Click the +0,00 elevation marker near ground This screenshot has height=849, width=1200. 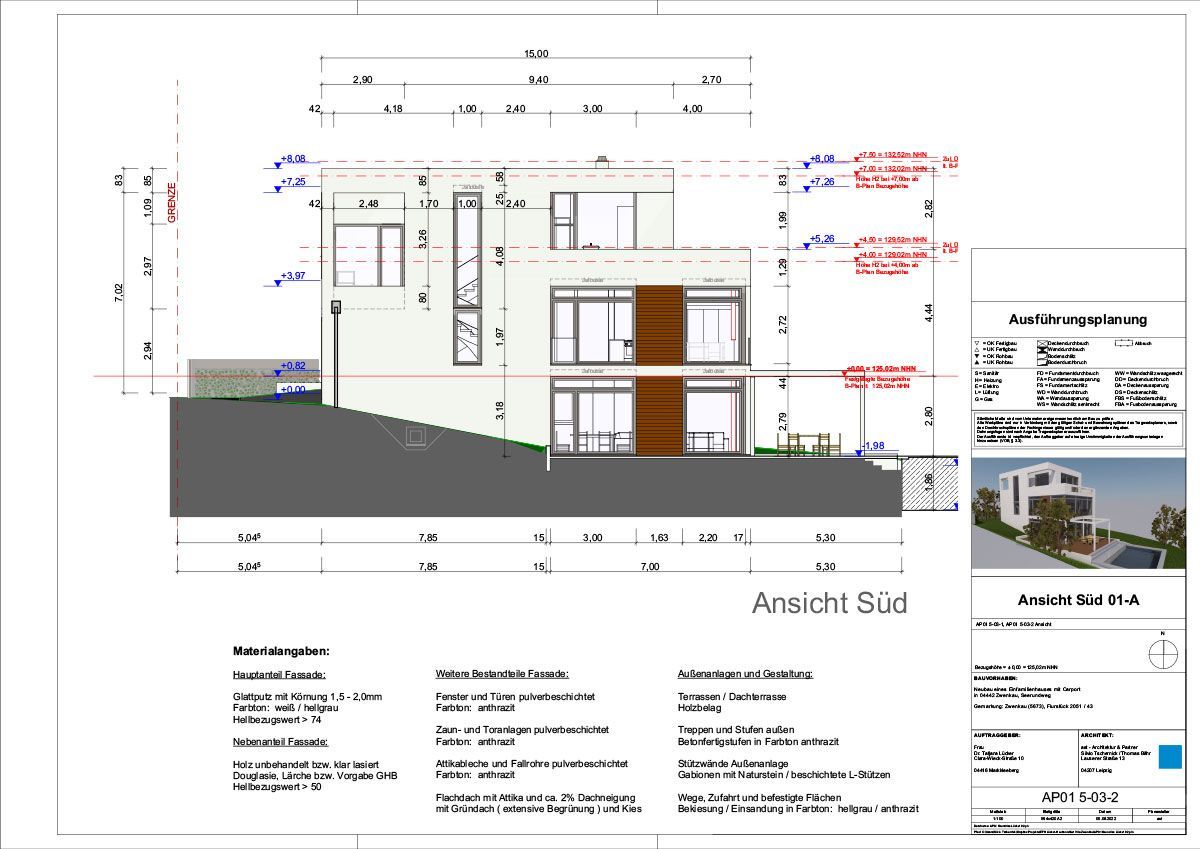(292, 390)
